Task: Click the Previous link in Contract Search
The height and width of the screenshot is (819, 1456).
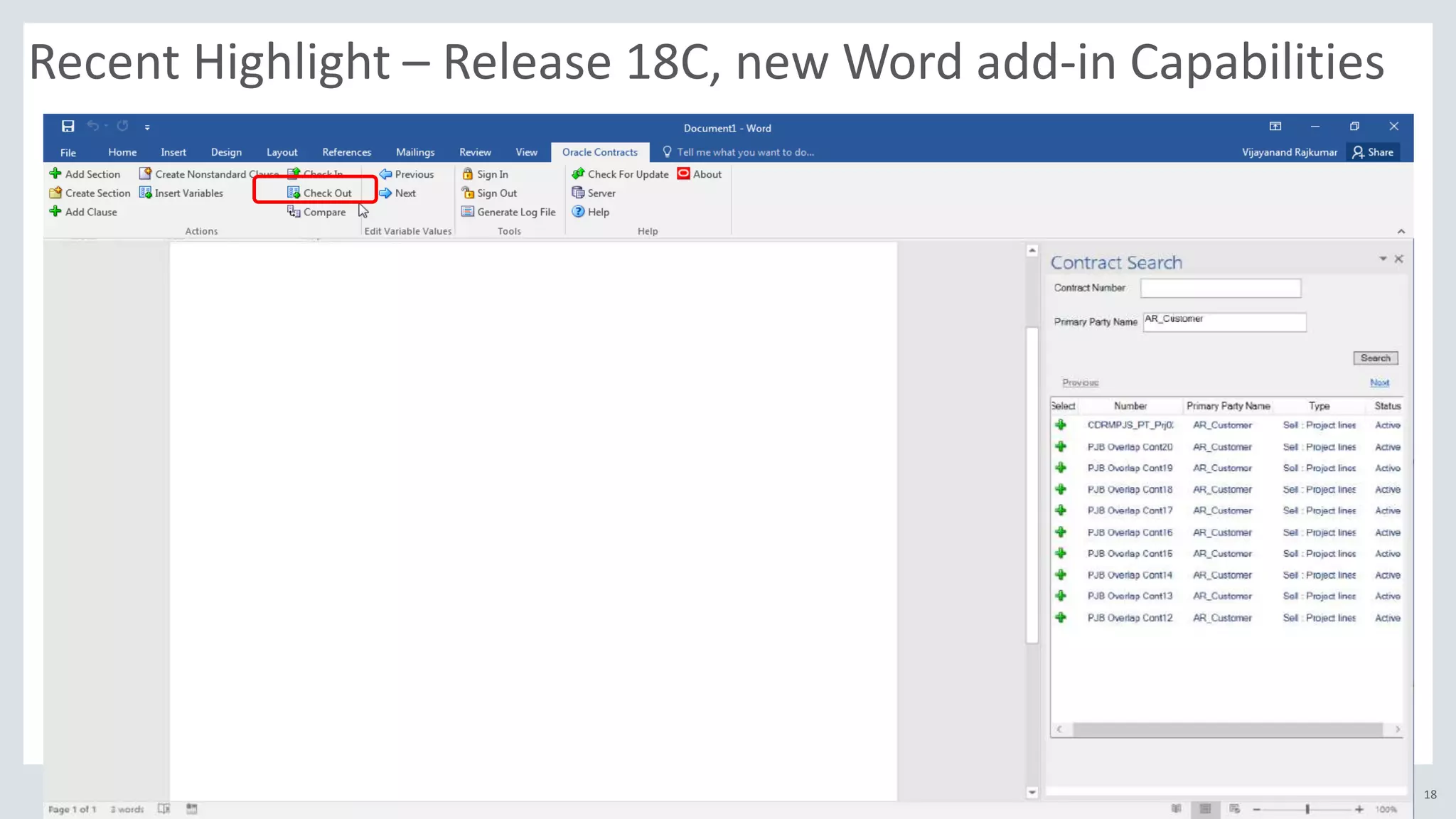Action: click(1080, 382)
